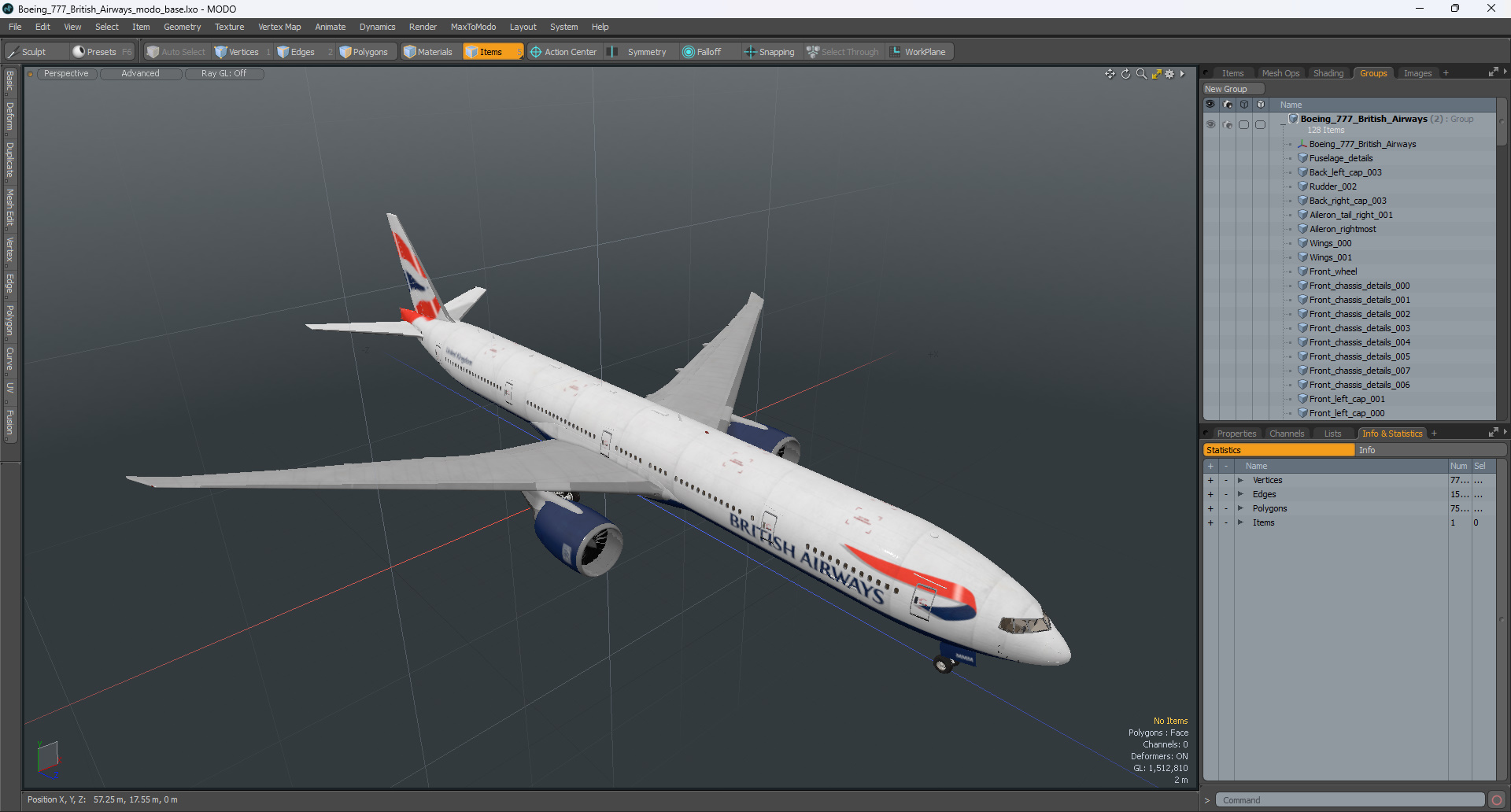
Task: Click the Boeing_777_British_Airways locator axis icon
Action: 1302,144
